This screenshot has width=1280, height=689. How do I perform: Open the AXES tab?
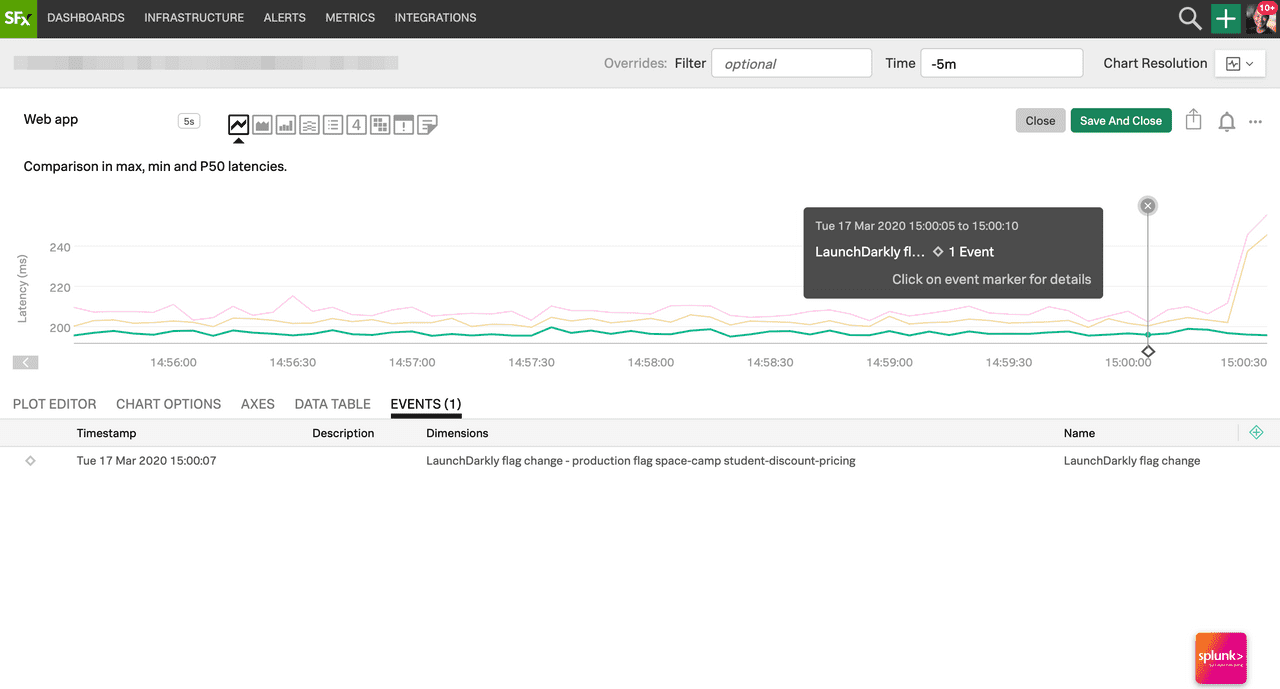click(x=257, y=404)
